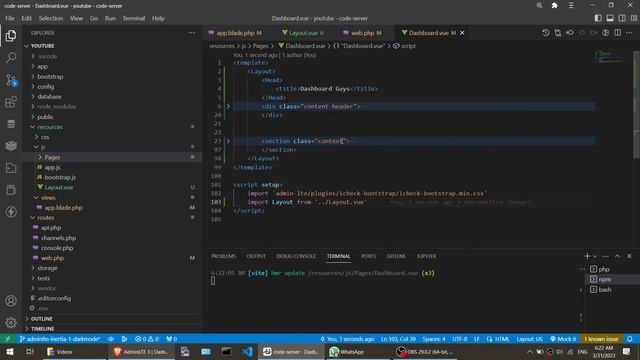Click Spaces: 4 indentation setting
The width and height of the screenshot is (640, 360).
click(434, 339)
